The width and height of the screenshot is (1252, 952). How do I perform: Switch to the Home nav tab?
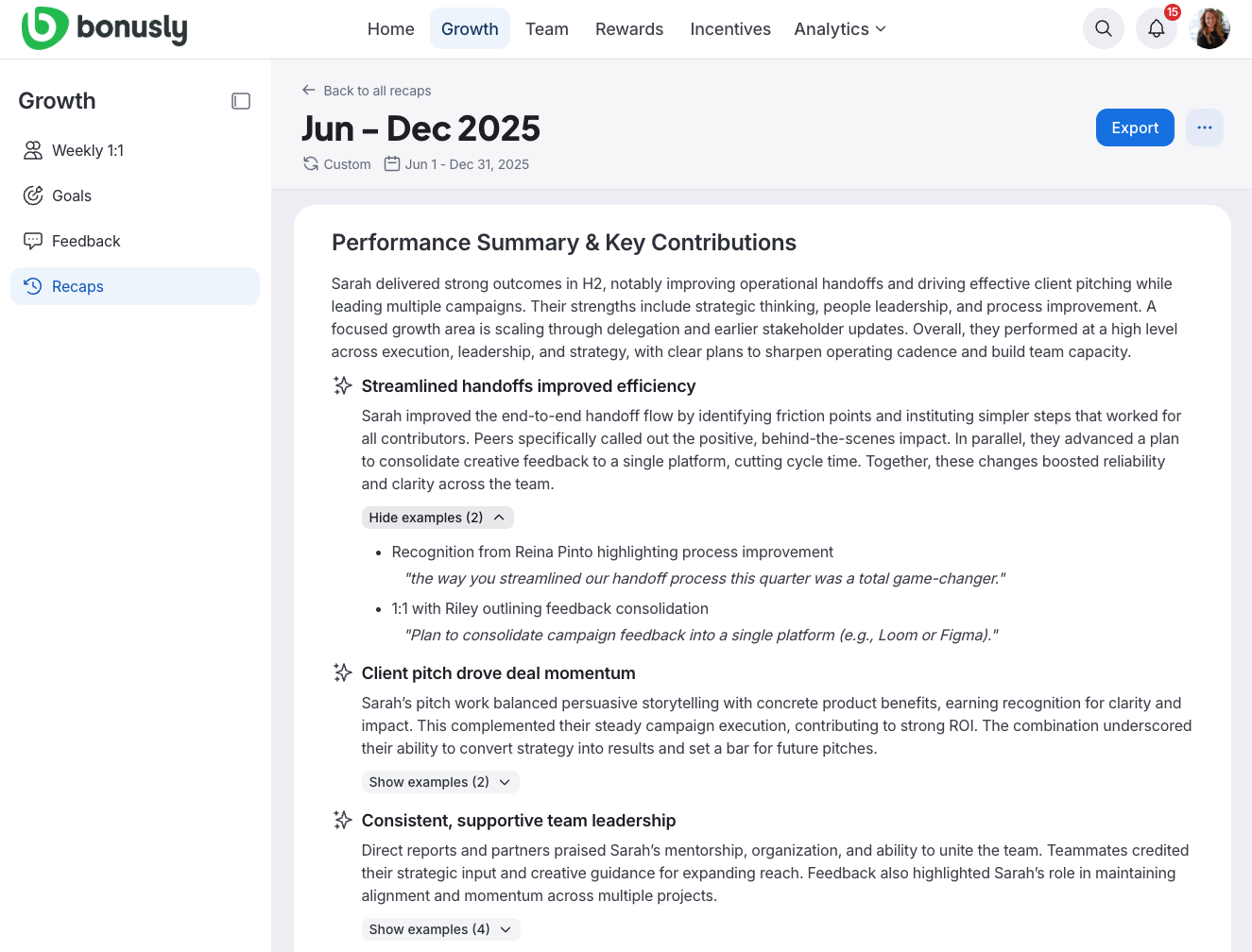tap(390, 28)
